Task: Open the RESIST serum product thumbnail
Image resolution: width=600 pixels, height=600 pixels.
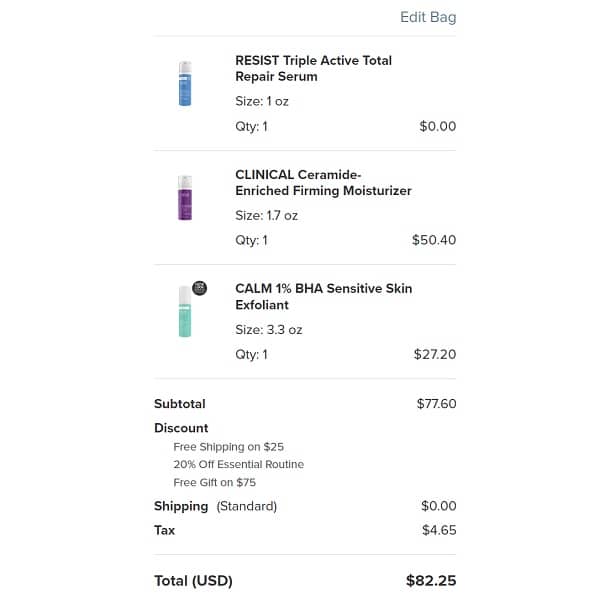Action: (184, 84)
